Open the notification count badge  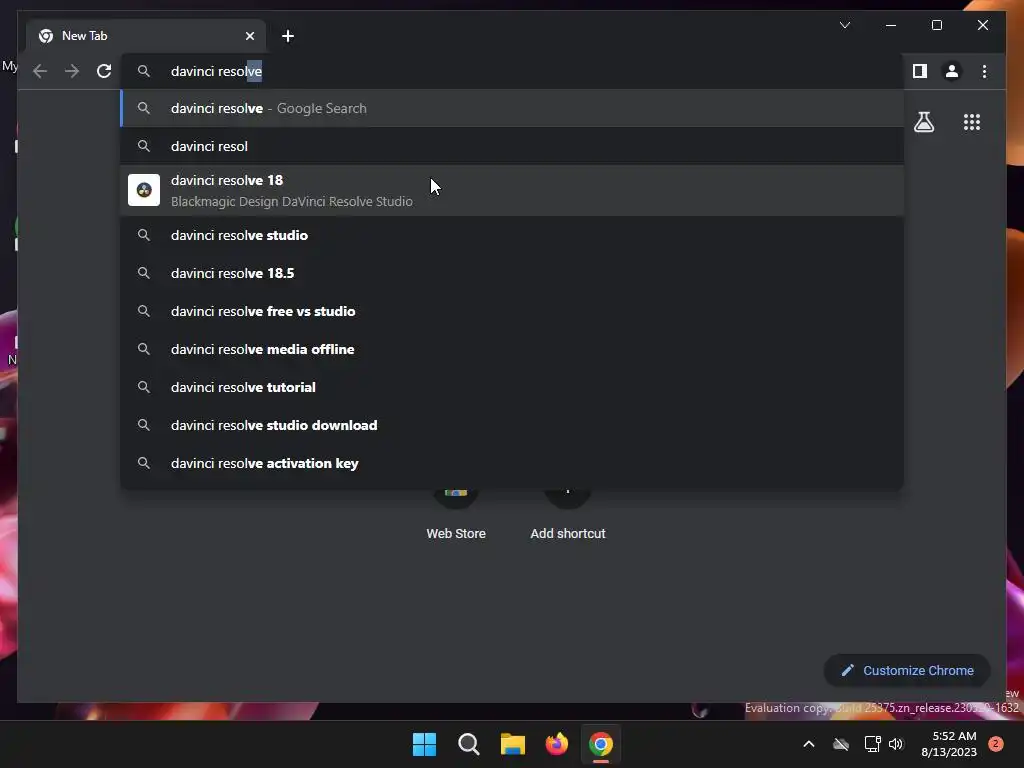coord(996,744)
